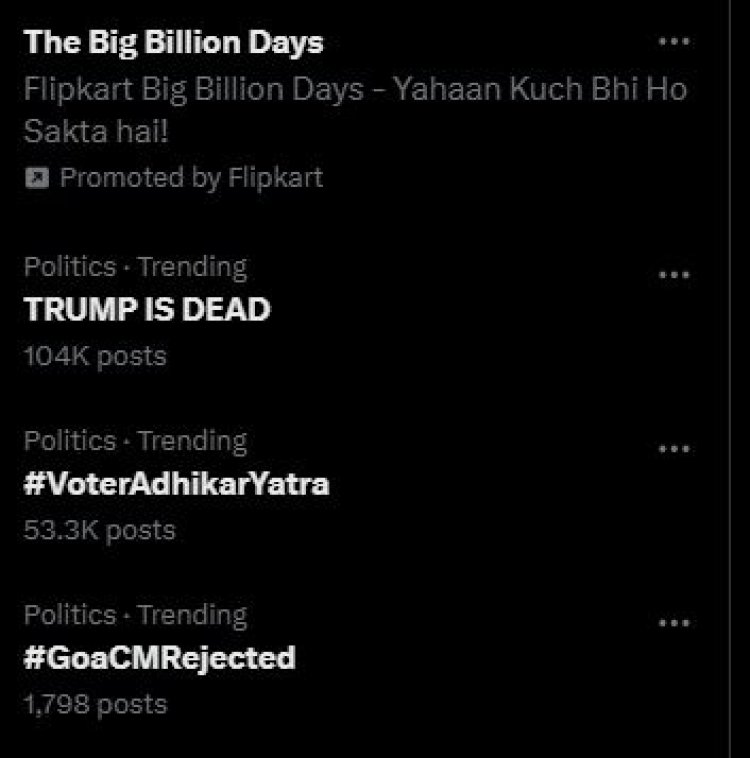Screen dimensions: 750x758
Task: Click the 1,798 posts count
Action: tap(95, 704)
